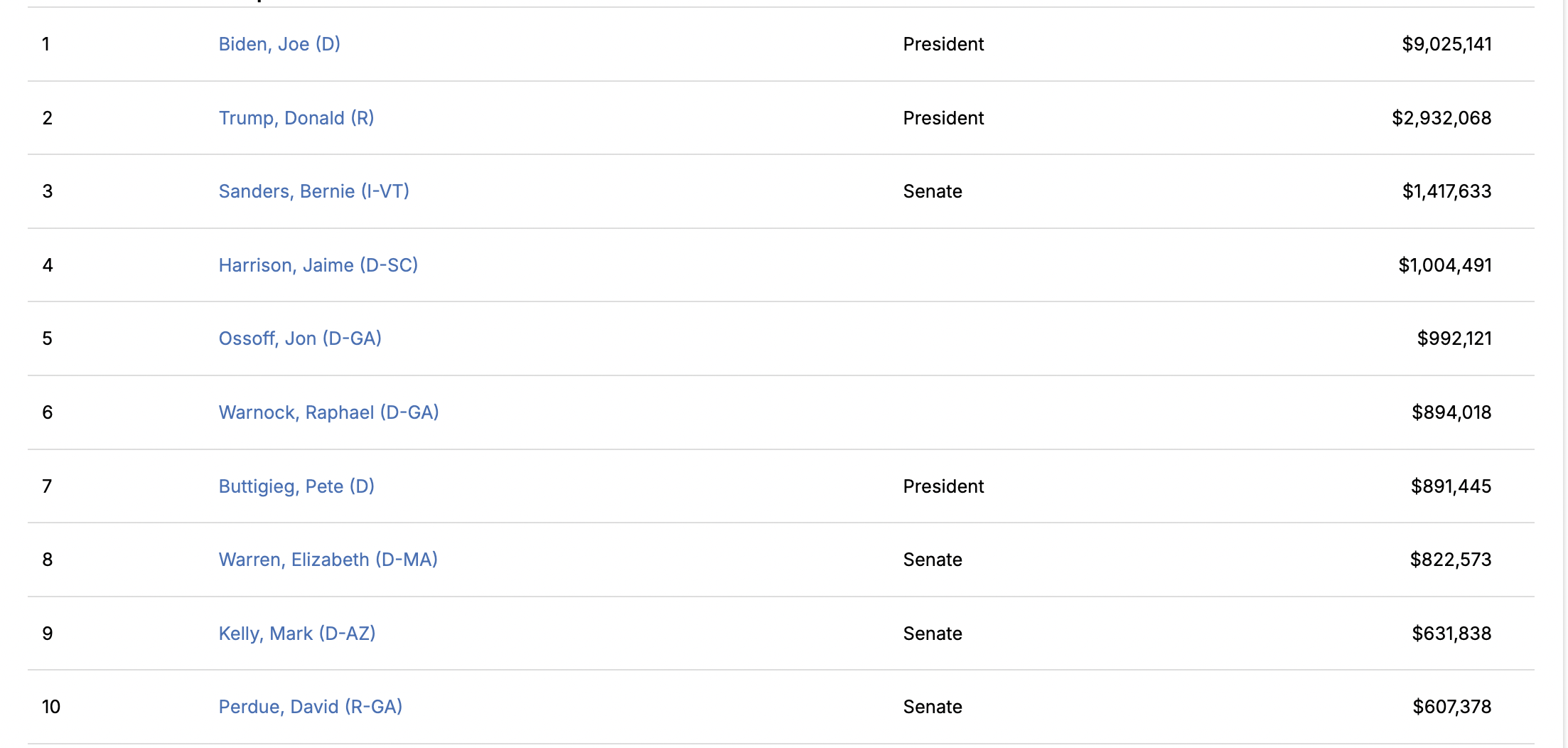Select the Kelly, Mark (D-AZ) link
Viewport: 1568px width, 748px height.
[296, 634]
